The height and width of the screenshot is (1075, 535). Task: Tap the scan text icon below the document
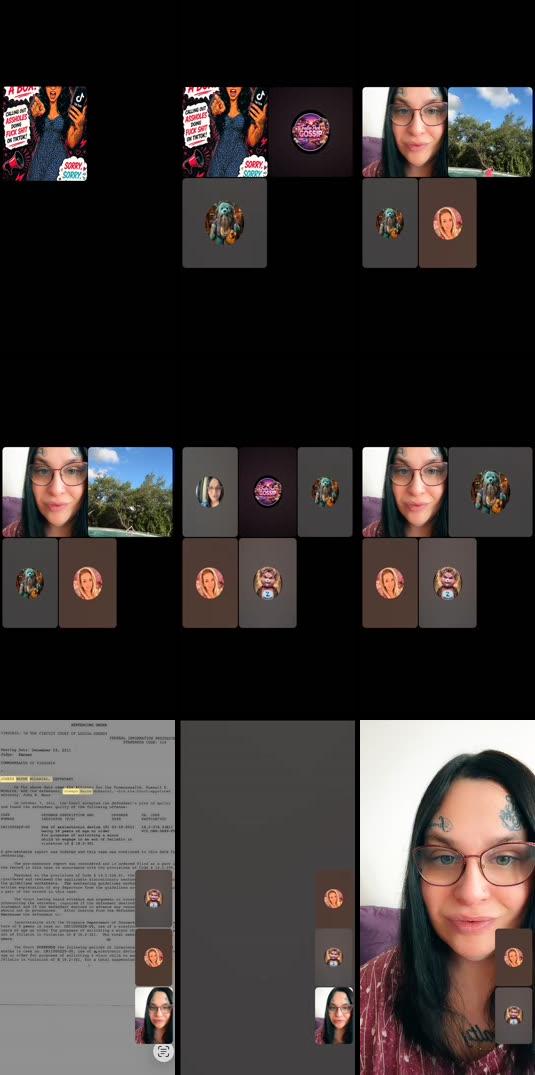(x=163, y=1052)
